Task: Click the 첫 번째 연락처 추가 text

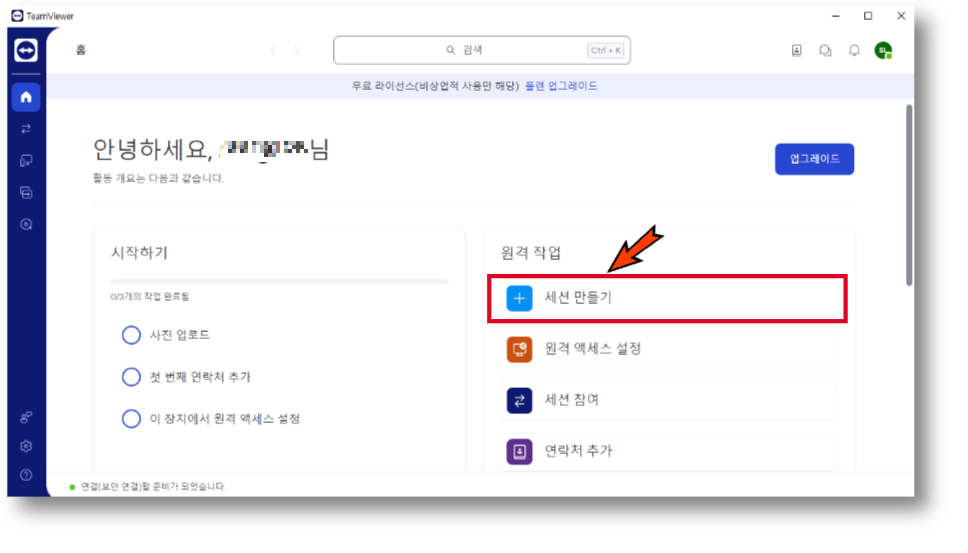Action: pyautogui.click(x=200, y=376)
